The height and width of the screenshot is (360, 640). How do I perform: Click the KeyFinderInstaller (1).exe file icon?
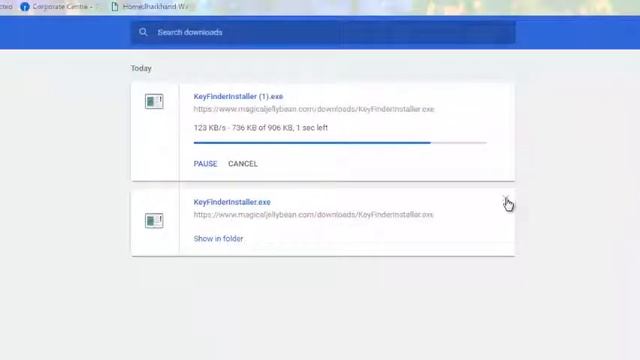(154, 102)
